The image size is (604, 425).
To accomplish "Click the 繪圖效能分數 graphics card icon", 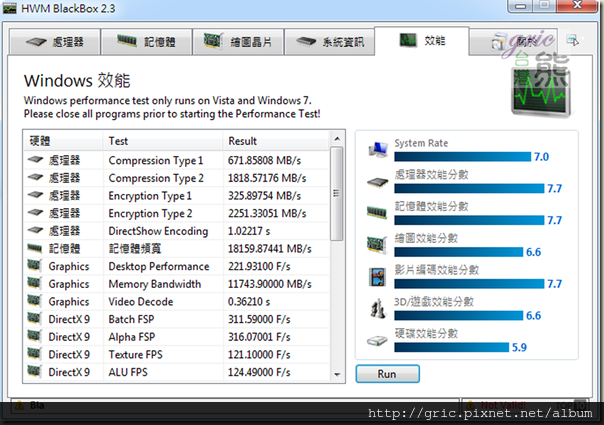I will tap(377, 244).
